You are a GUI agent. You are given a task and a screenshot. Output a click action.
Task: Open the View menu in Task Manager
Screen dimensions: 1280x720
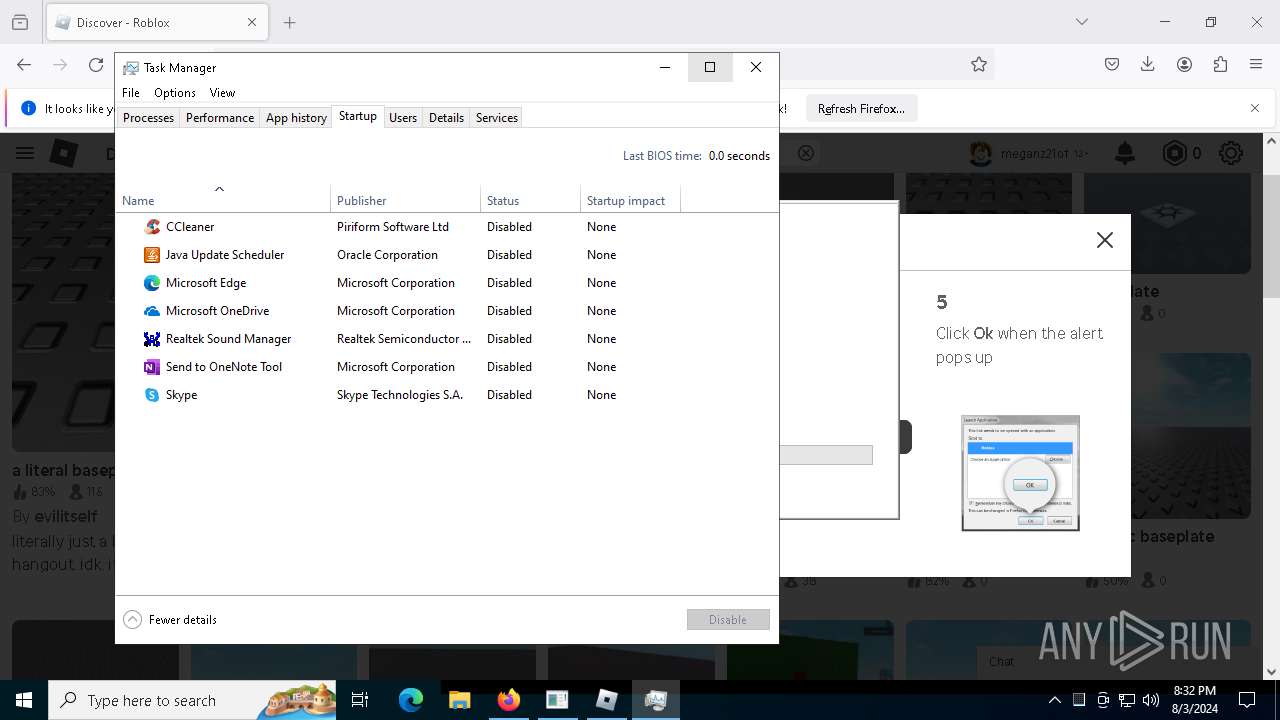coord(222,93)
